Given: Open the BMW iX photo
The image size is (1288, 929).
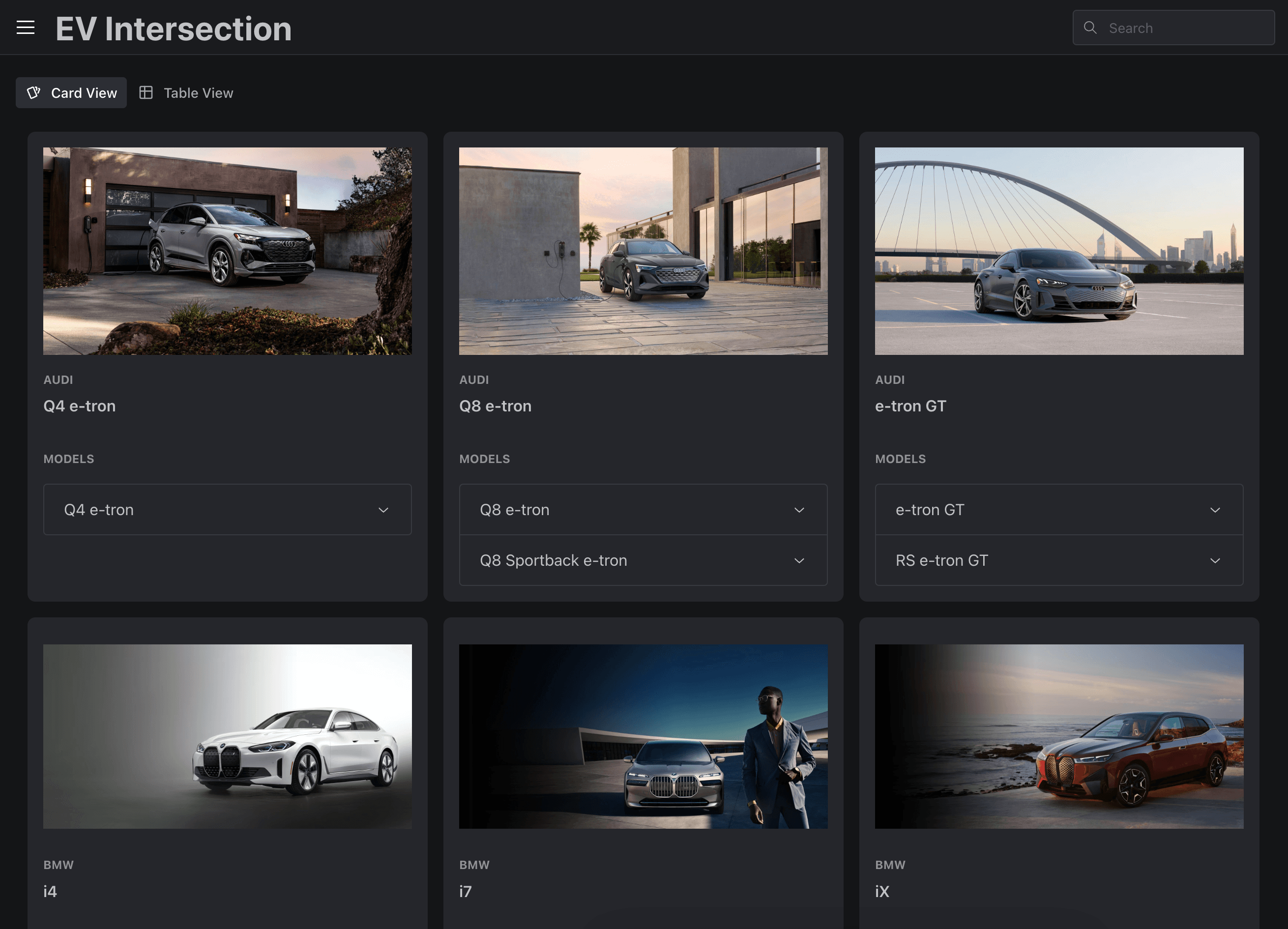Looking at the screenshot, I should 1058,736.
